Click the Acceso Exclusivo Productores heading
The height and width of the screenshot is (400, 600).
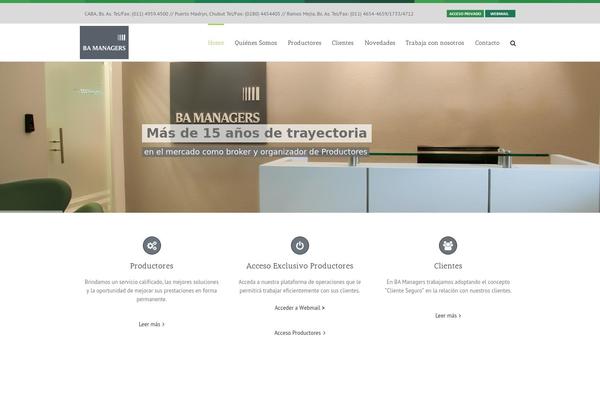click(x=300, y=266)
